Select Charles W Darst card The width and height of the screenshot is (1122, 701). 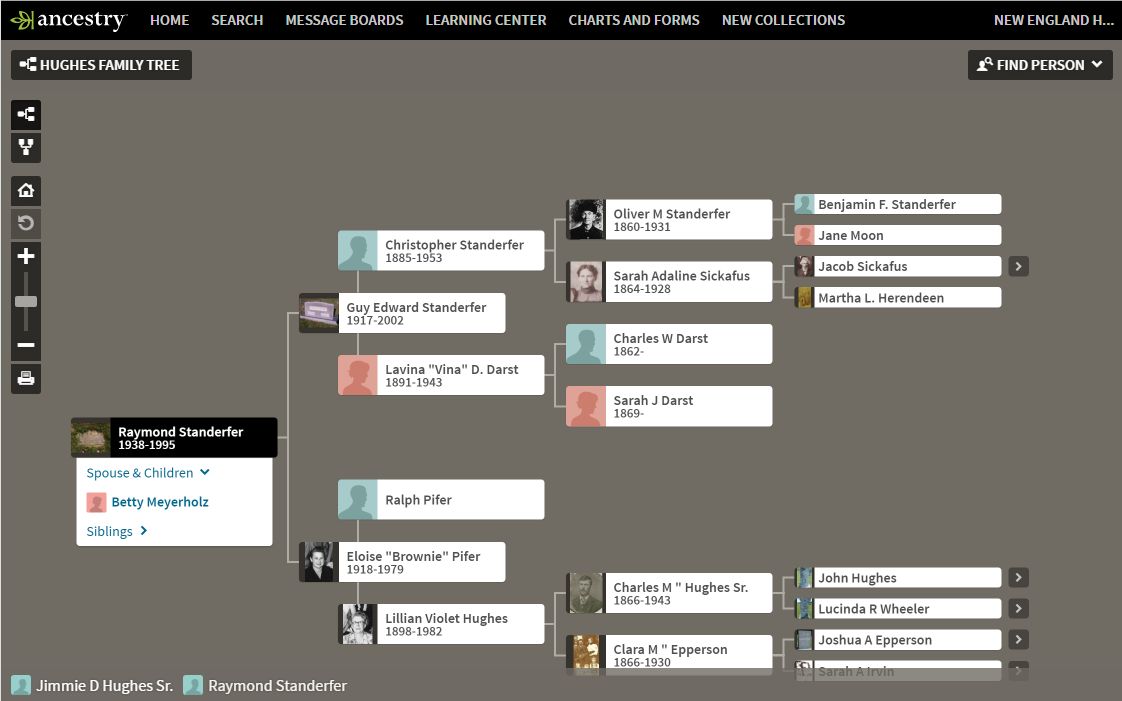(x=669, y=344)
